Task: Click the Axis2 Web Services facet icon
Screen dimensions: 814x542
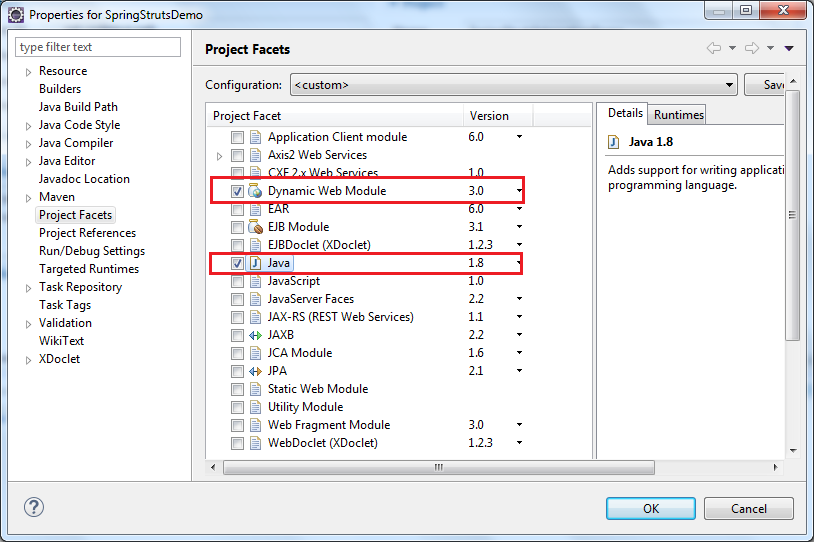Action: coord(255,155)
